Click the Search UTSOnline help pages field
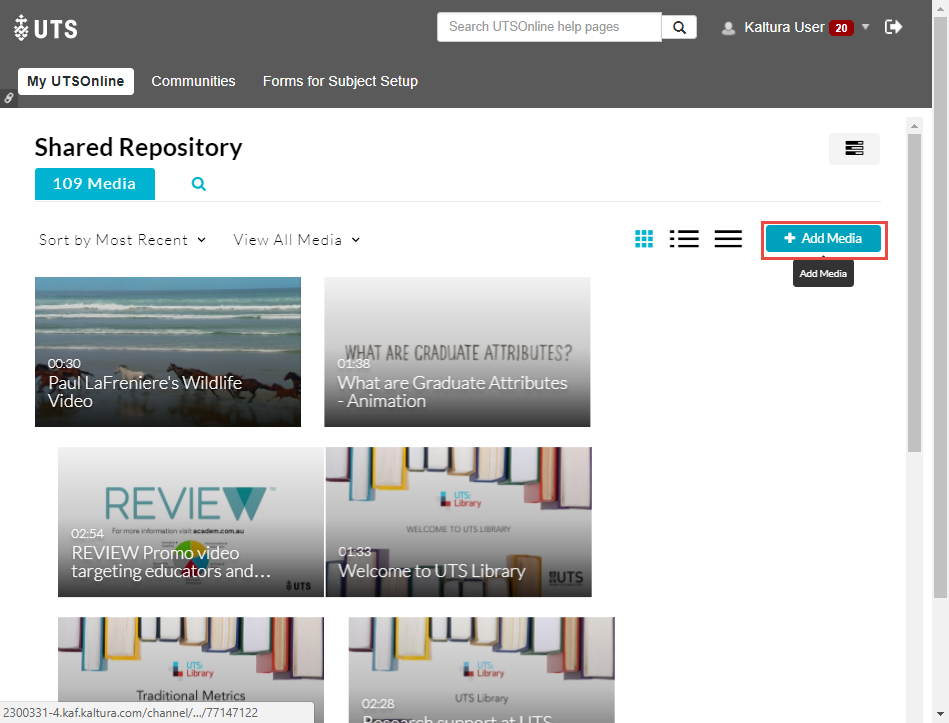The image size is (949, 723). click(x=549, y=27)
